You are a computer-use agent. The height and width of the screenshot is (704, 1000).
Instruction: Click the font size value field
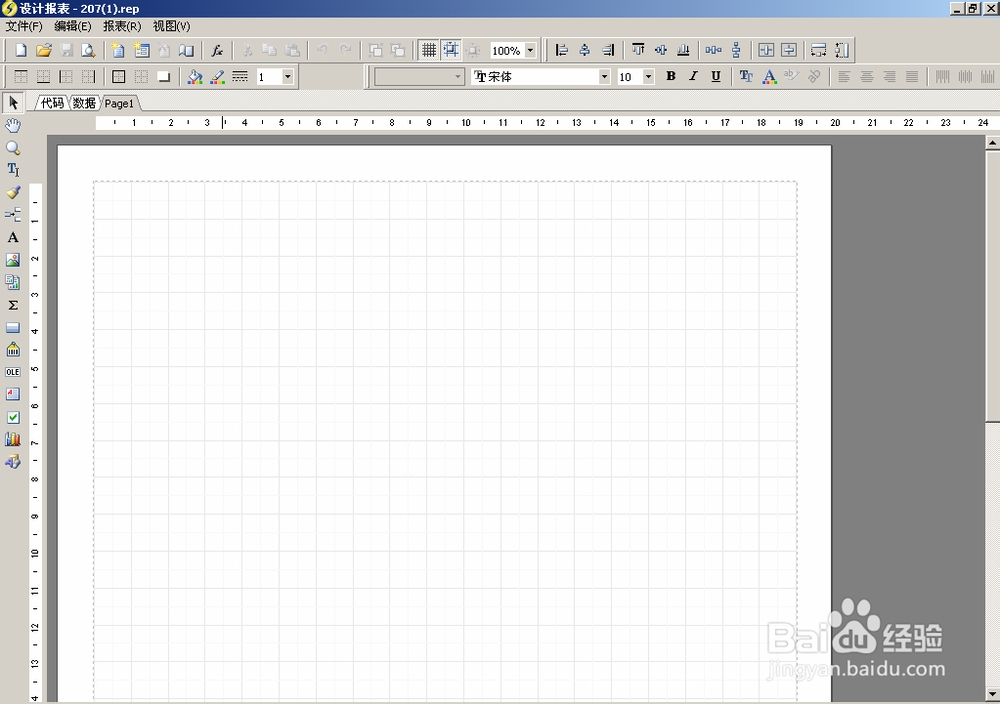click(x=630, y=77)
